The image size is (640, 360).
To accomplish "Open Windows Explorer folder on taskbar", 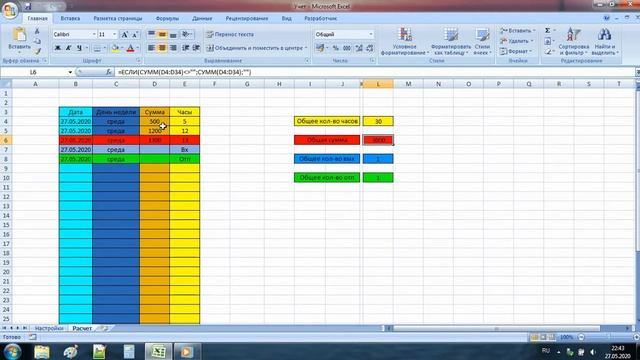I will coord(41,351).
